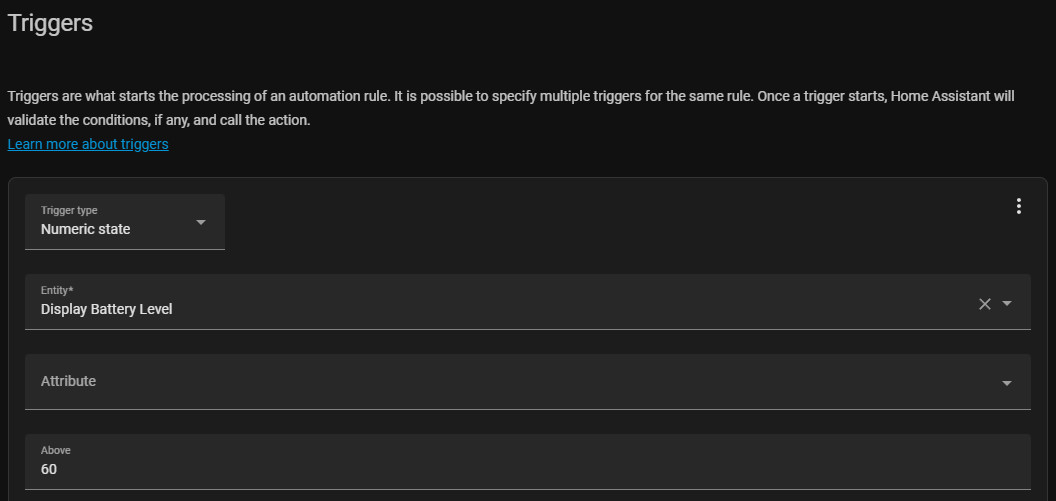Expand the Attribute dropdown arrow

(1007, 383)
